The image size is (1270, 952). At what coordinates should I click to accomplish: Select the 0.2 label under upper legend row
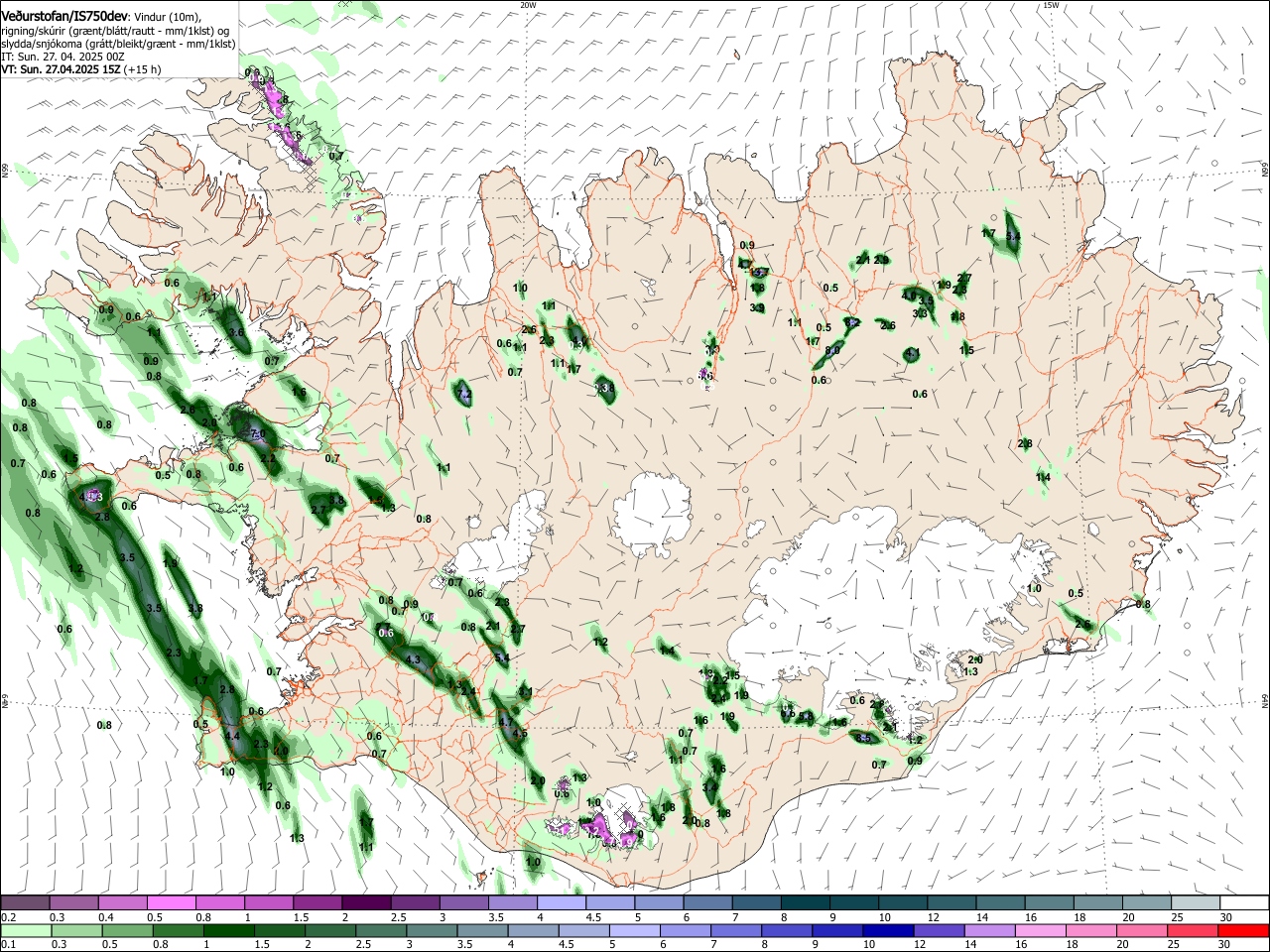(x=7, y=917)
